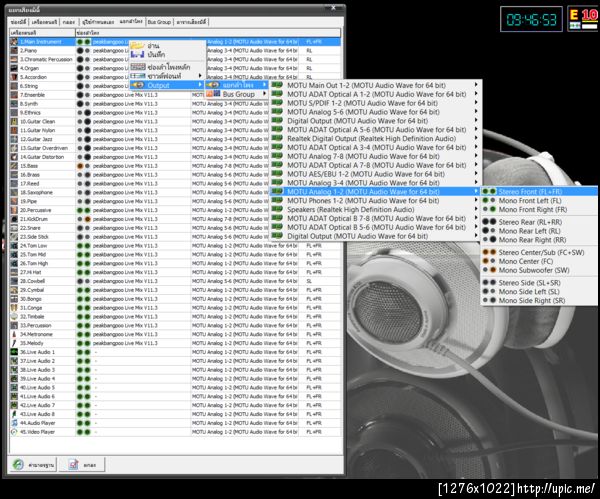This screenshot has height=499, width=600.
Task: Click the Video Player row icon
Action: [14, 432]
